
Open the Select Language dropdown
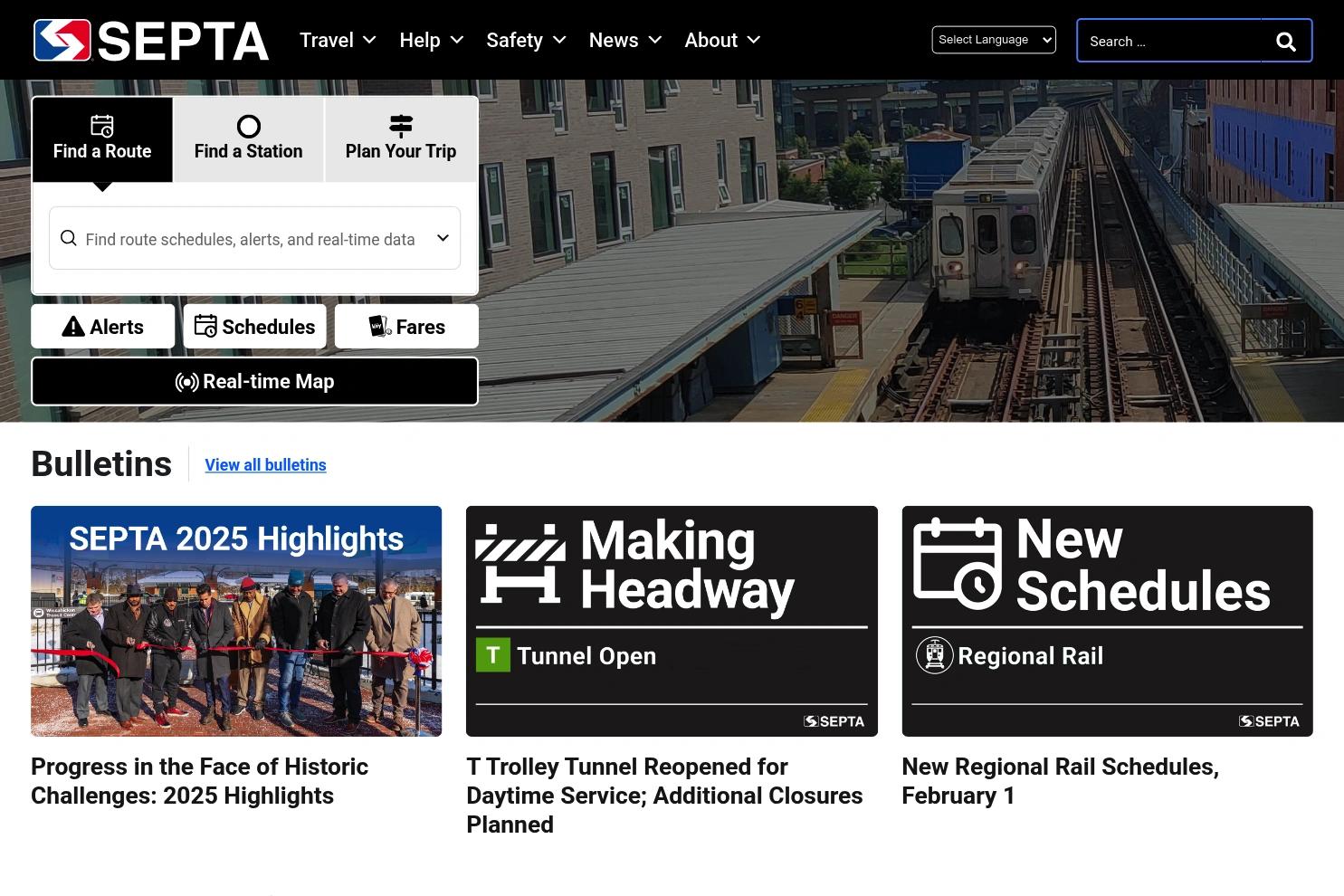(x=994, y=40)
